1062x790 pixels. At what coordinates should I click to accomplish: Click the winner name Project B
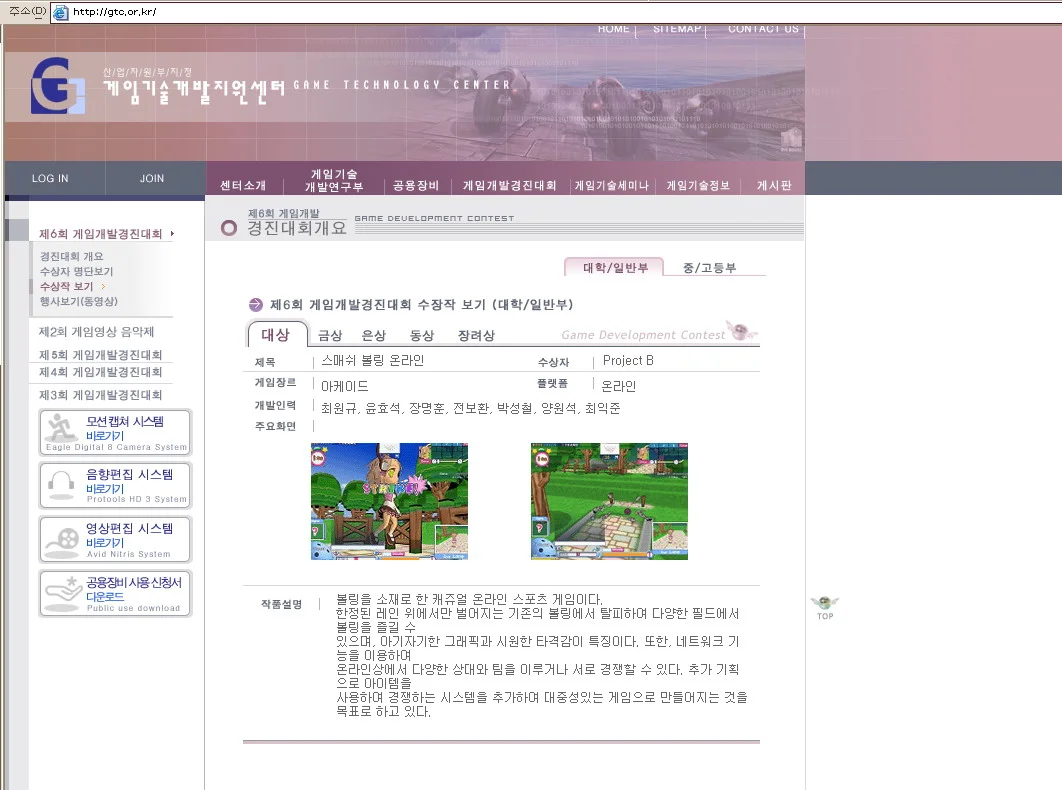[628, 360]
